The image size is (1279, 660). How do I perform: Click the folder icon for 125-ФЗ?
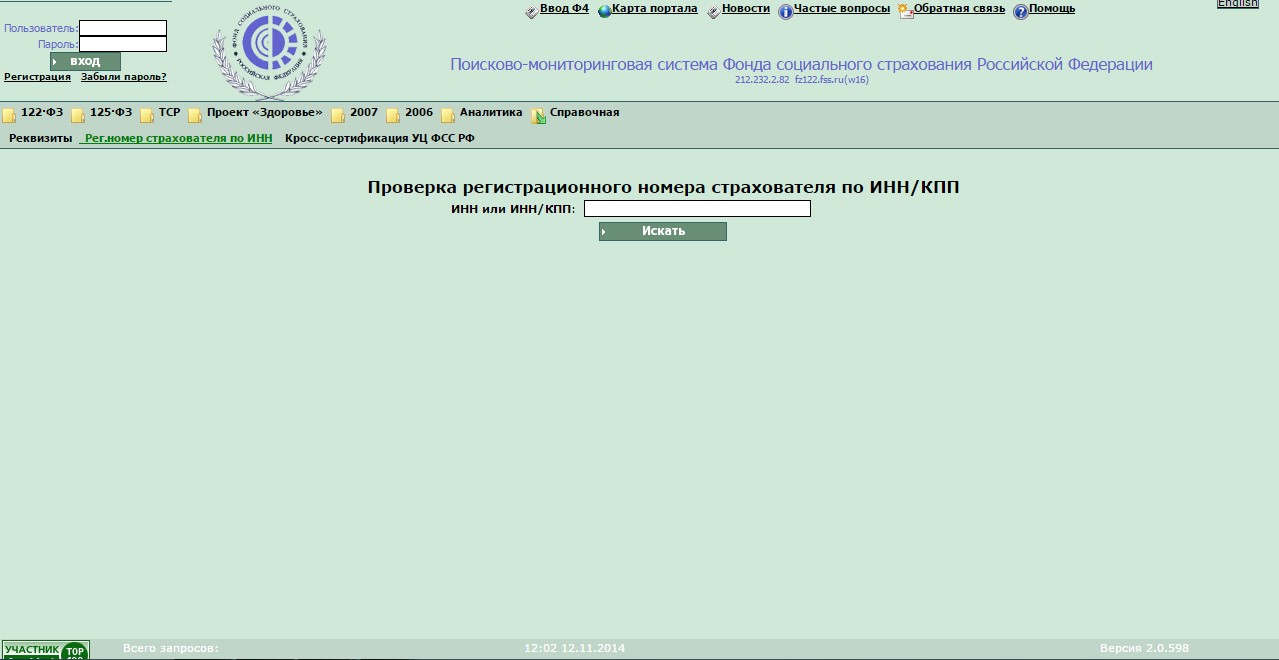[x=78, y=114]
